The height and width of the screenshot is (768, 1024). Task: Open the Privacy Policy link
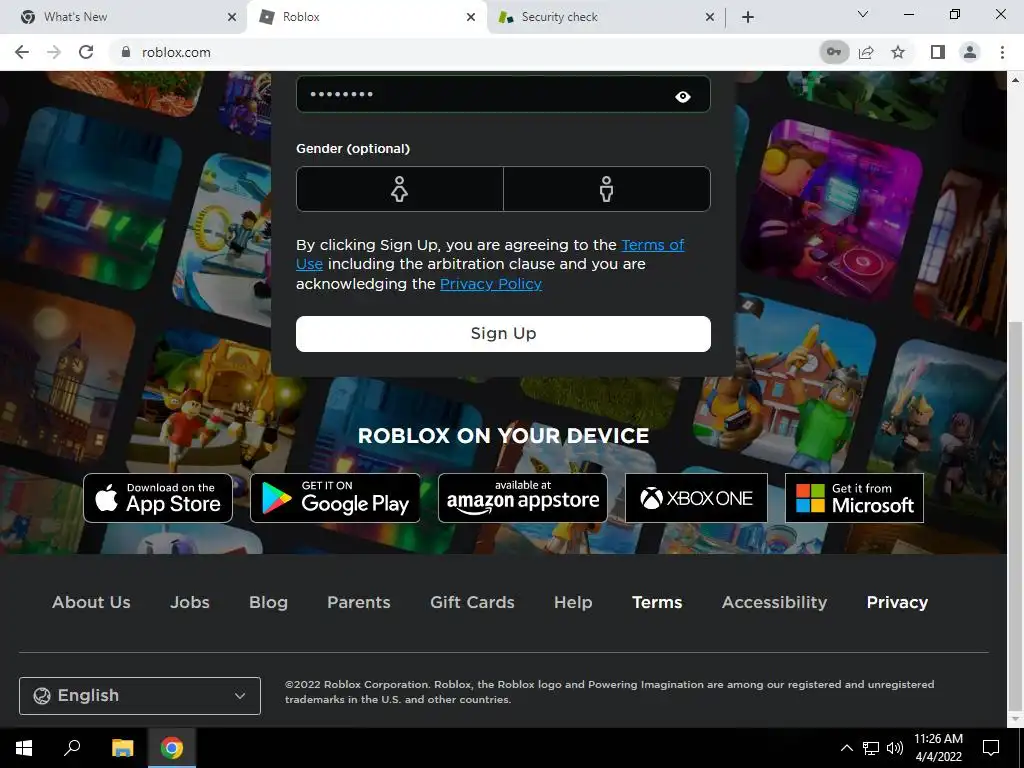490,283
